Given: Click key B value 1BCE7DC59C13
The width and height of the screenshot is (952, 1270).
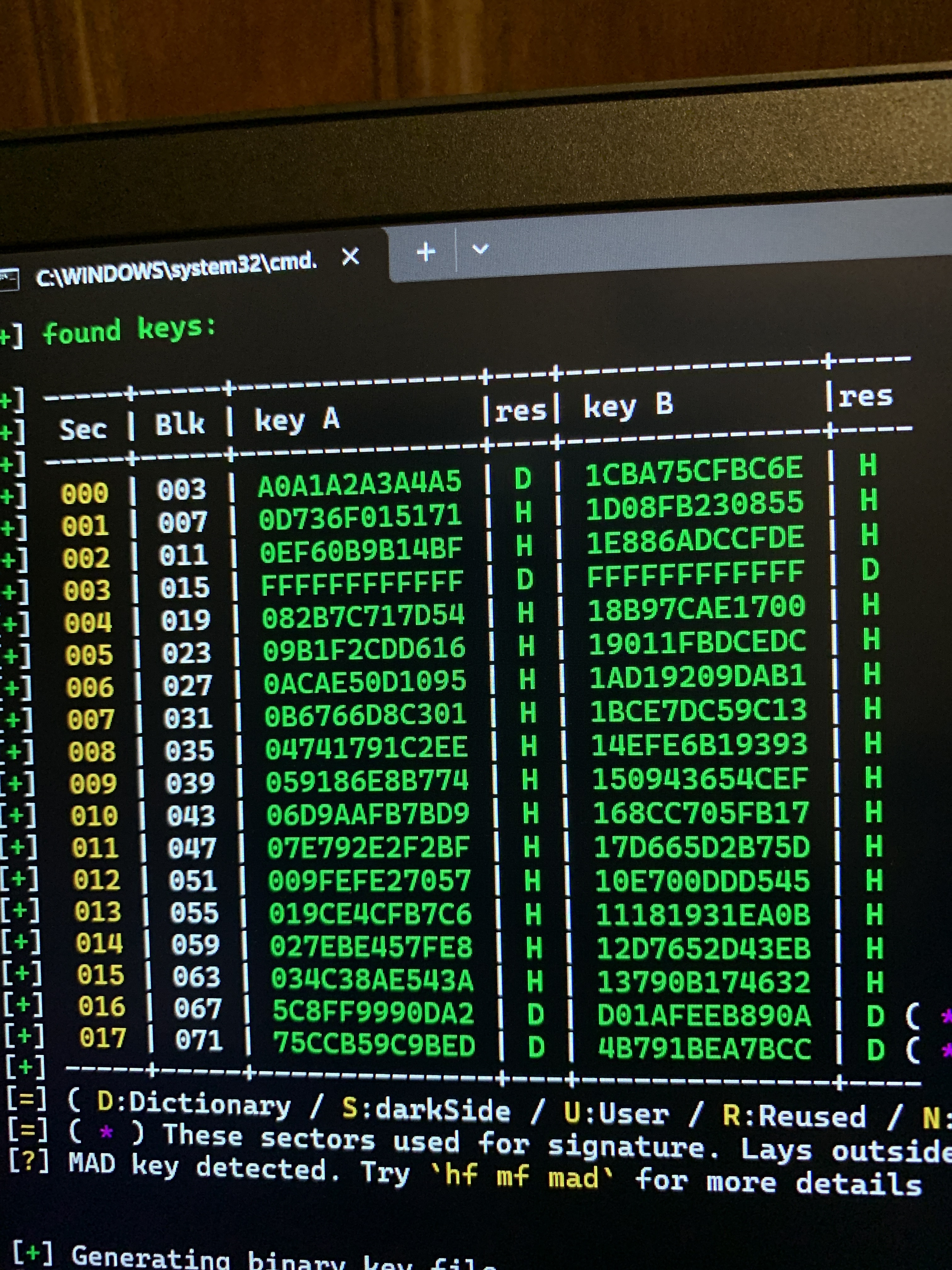Looking at the screenshot, I should pos(698,711).
